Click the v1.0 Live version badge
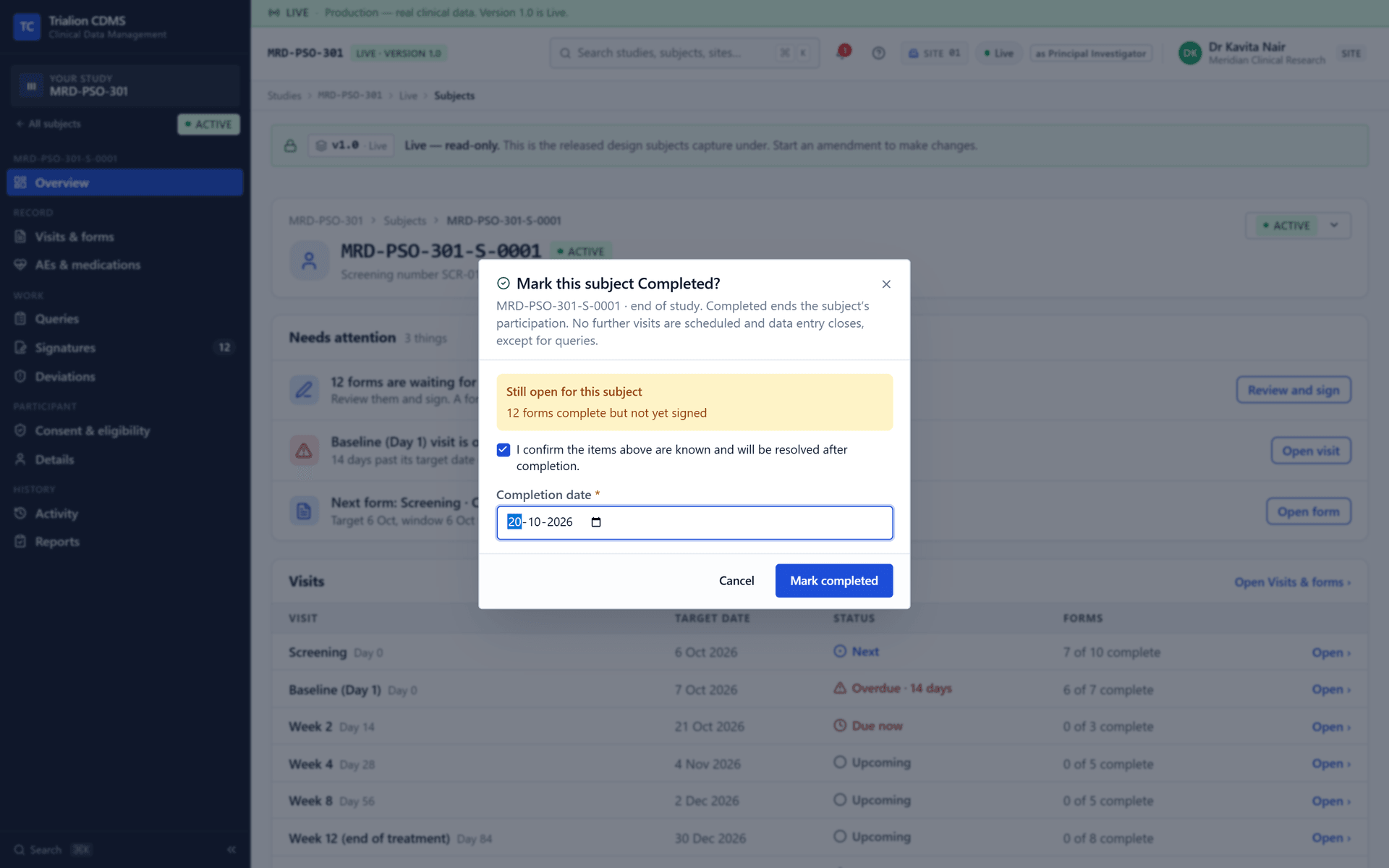Image resolution: width=1389 pixels, height=868 pixels. pos(351,145)
